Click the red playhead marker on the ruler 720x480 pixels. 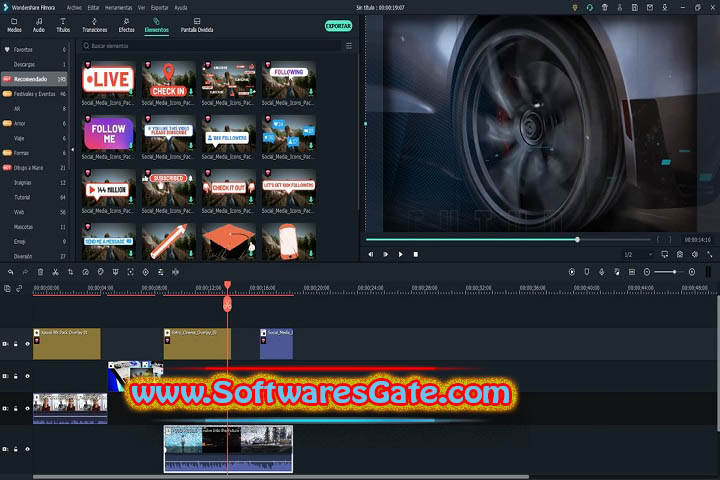(x=227, y=286)
